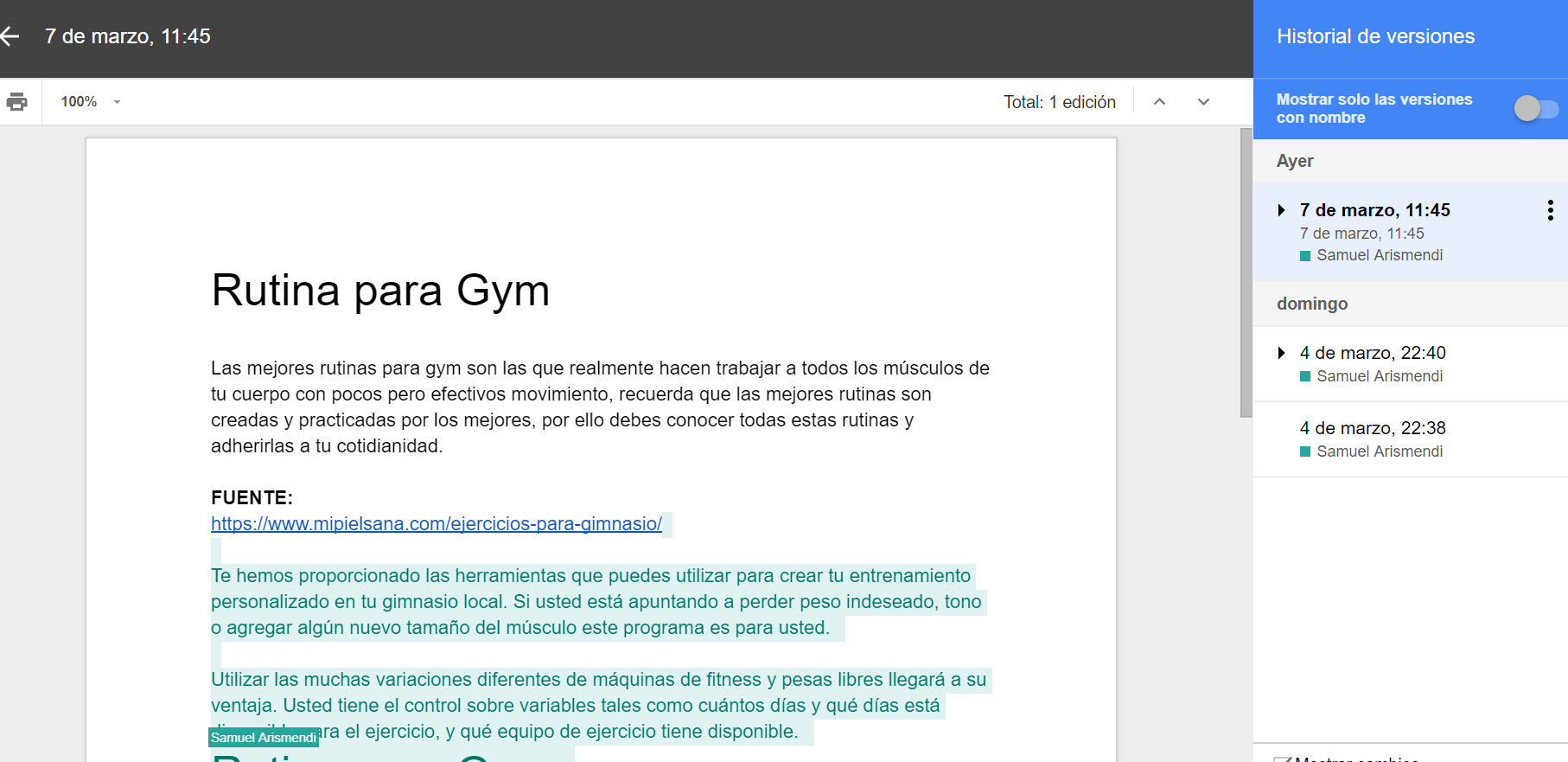
Task: Go back using the left arrow icon
Action: pyautogui.click(x=10, y=36)
